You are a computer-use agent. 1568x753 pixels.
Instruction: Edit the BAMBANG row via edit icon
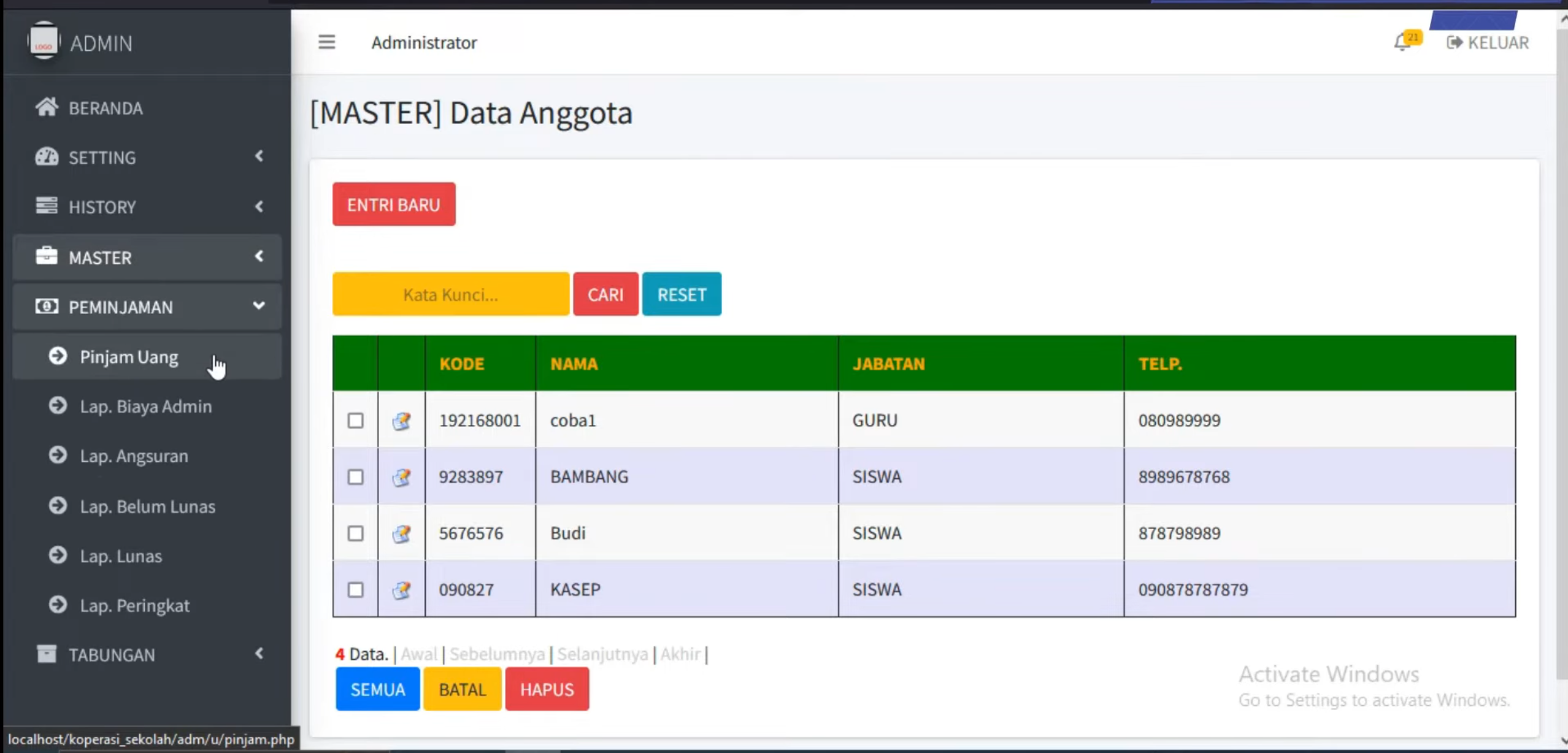point(401,477)
